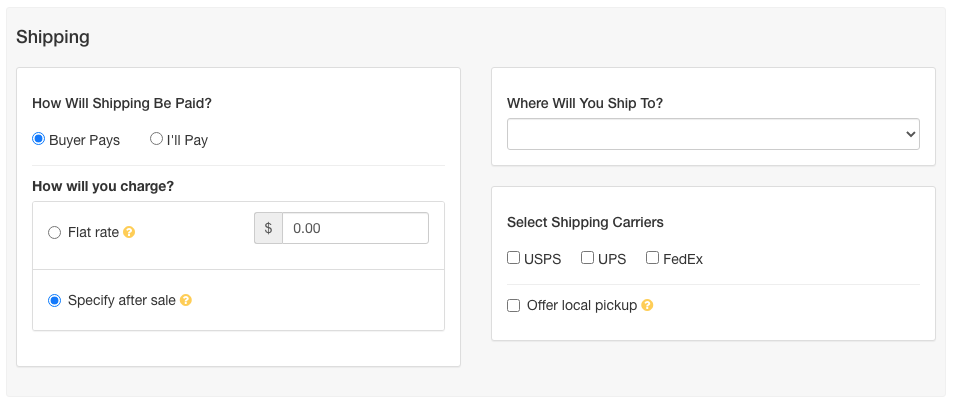Open the Specify after sale help icon
The width and height of the screenshot is (959, 402).
point(186,300)
